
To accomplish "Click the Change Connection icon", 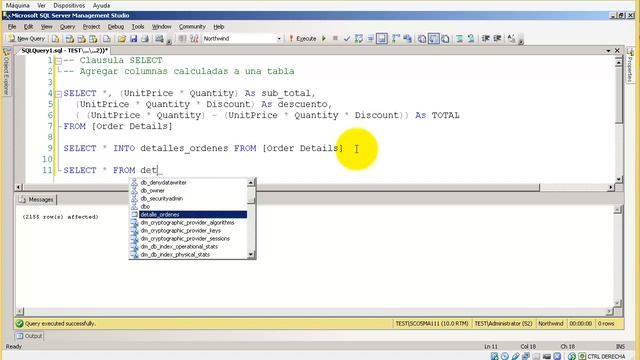I will tap(194, 38).
